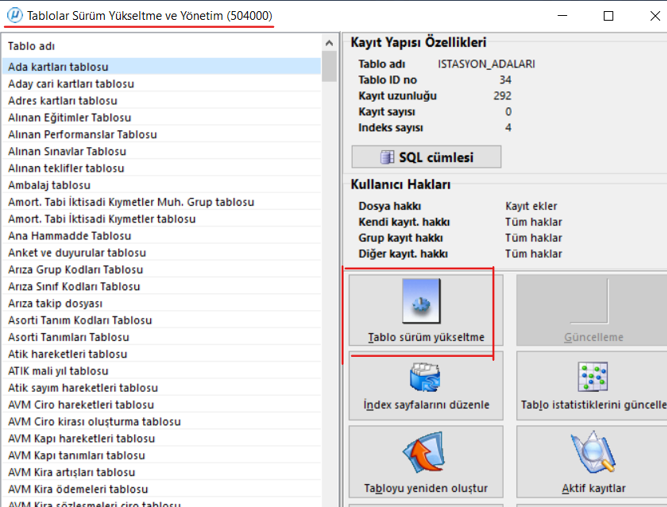Select AVM Kapı tanımları tablosu row

click(x=162, y=456)
